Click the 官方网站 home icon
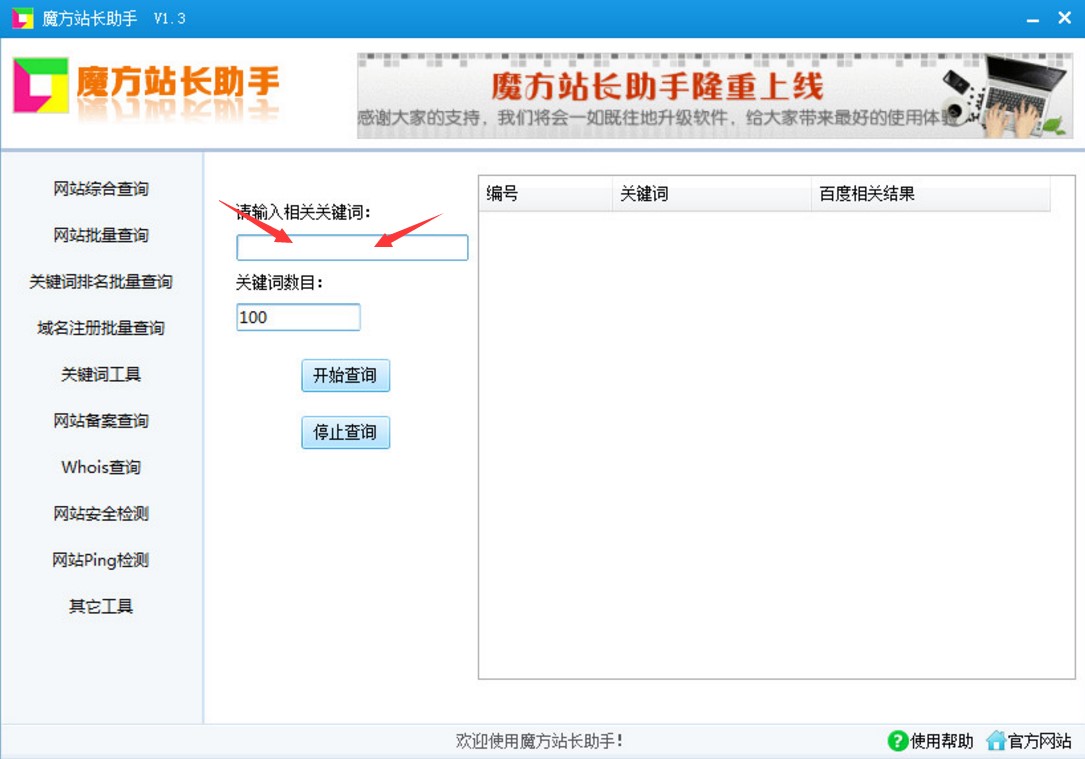 pos(996,741)
